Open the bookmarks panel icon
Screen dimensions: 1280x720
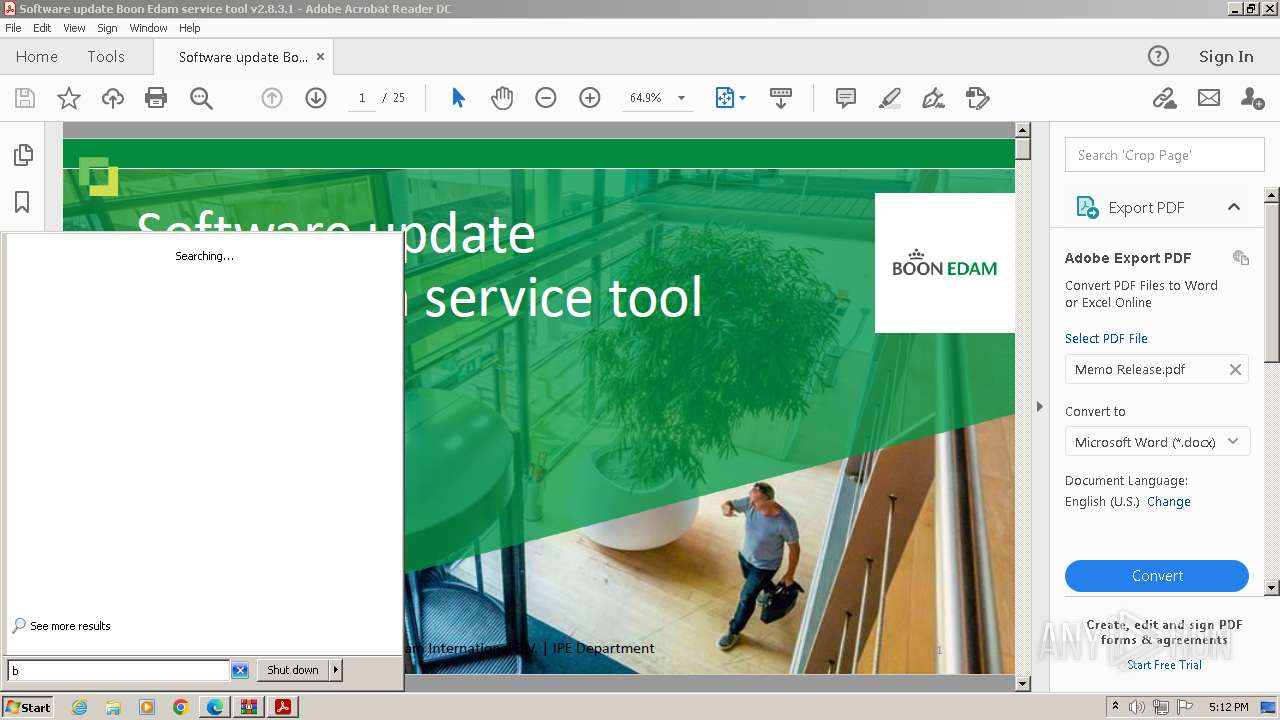coord(22,202)
